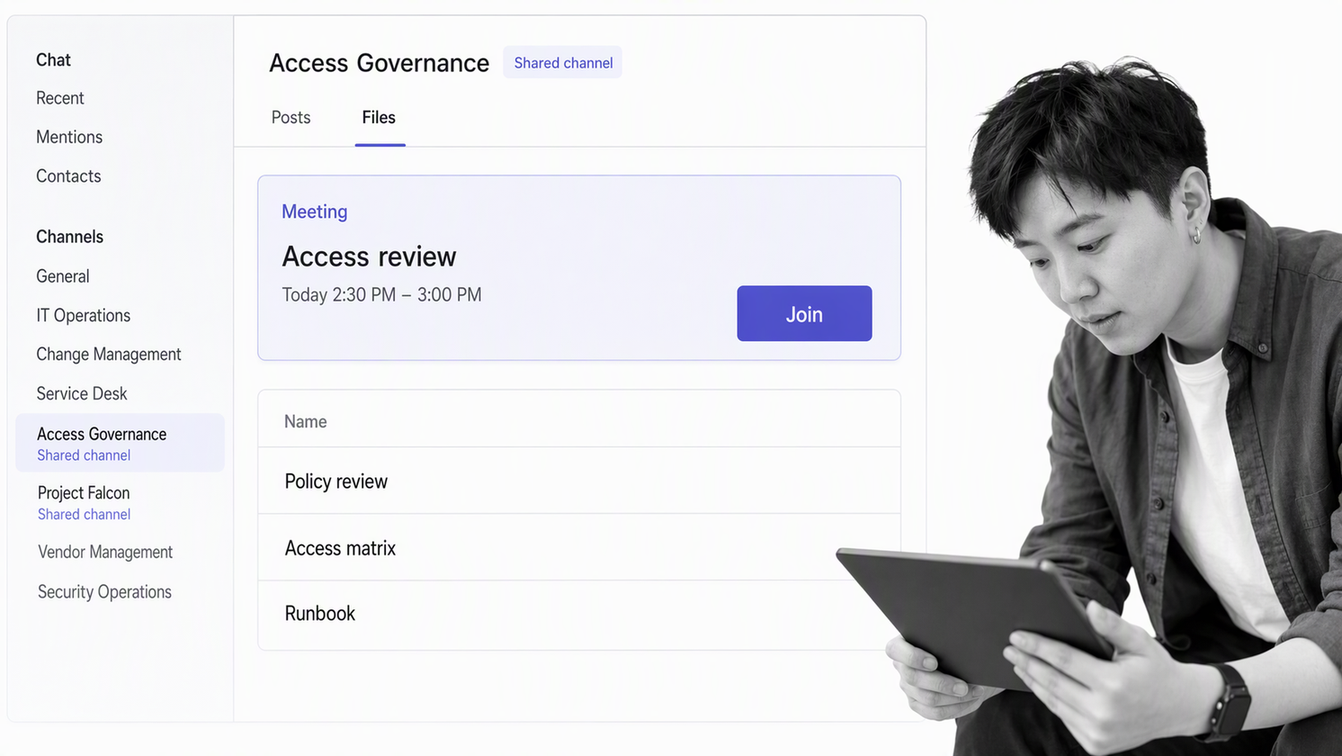Viewport: 1342px width, 756px height.
Task: Go to the Service Desk channel
Action: [x=82, y=393]
